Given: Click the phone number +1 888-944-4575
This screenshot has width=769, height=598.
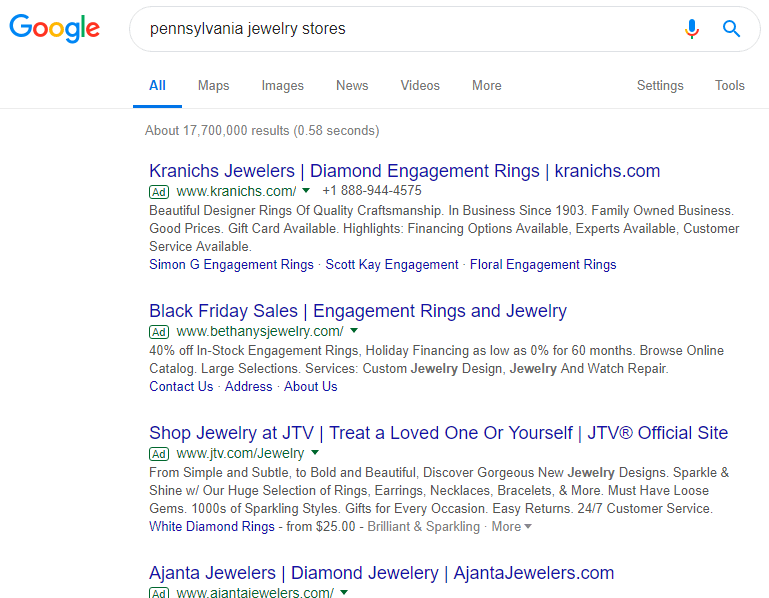Looking at the screenshot, I should coord(372,190).
